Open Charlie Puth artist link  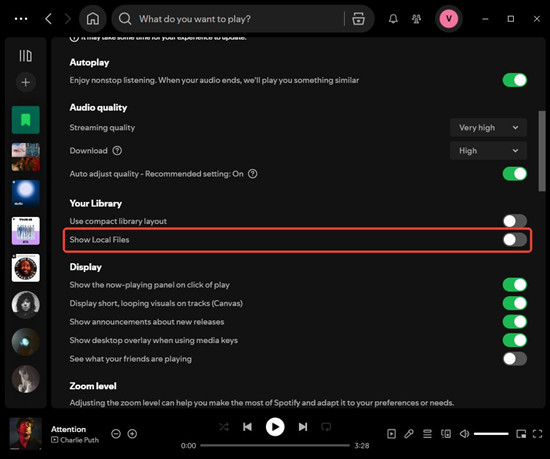tap(80, 440)
